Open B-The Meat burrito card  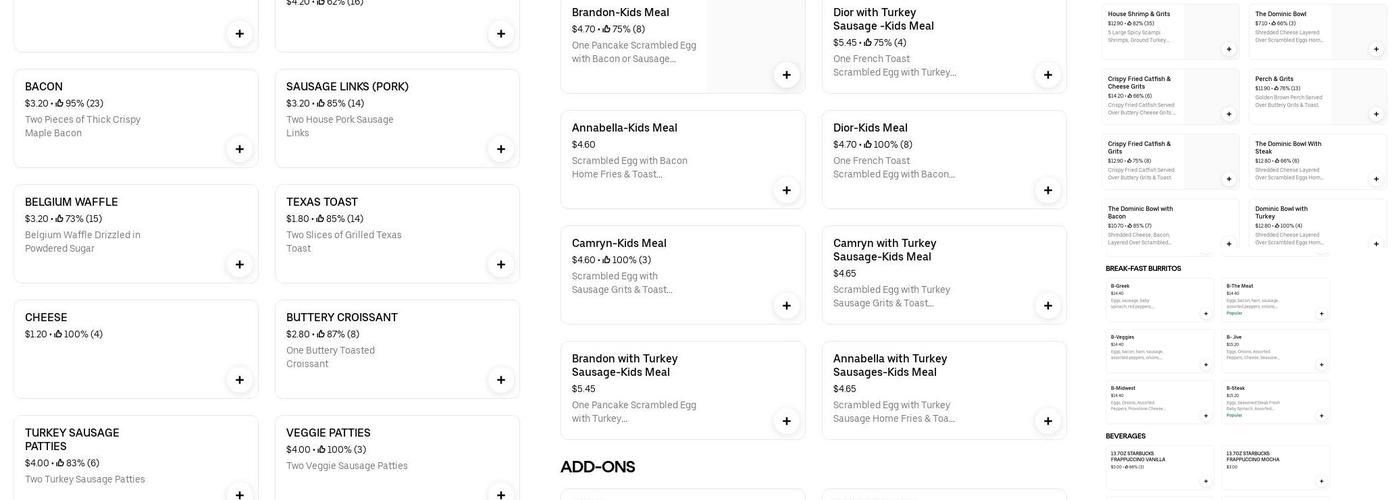pyautogui.click(x=1275, y=298)
